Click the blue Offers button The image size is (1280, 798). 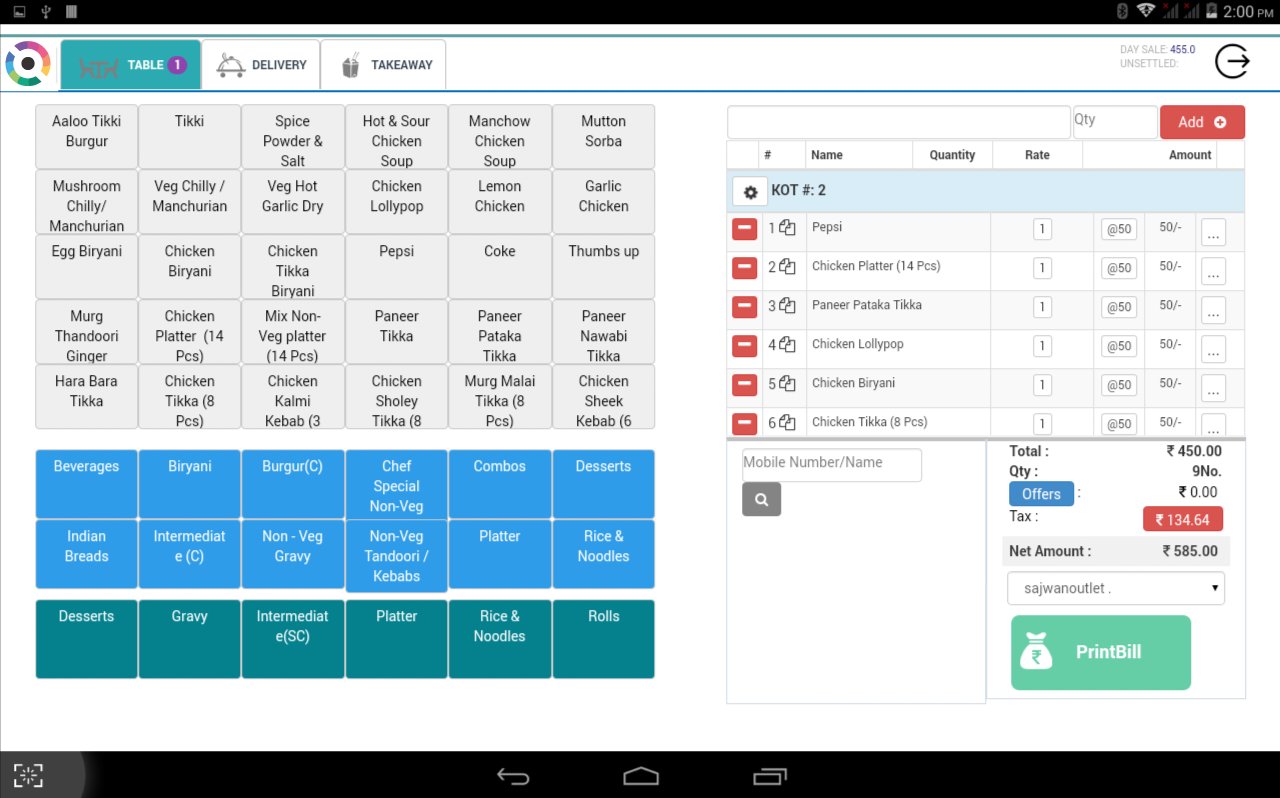1040,494
